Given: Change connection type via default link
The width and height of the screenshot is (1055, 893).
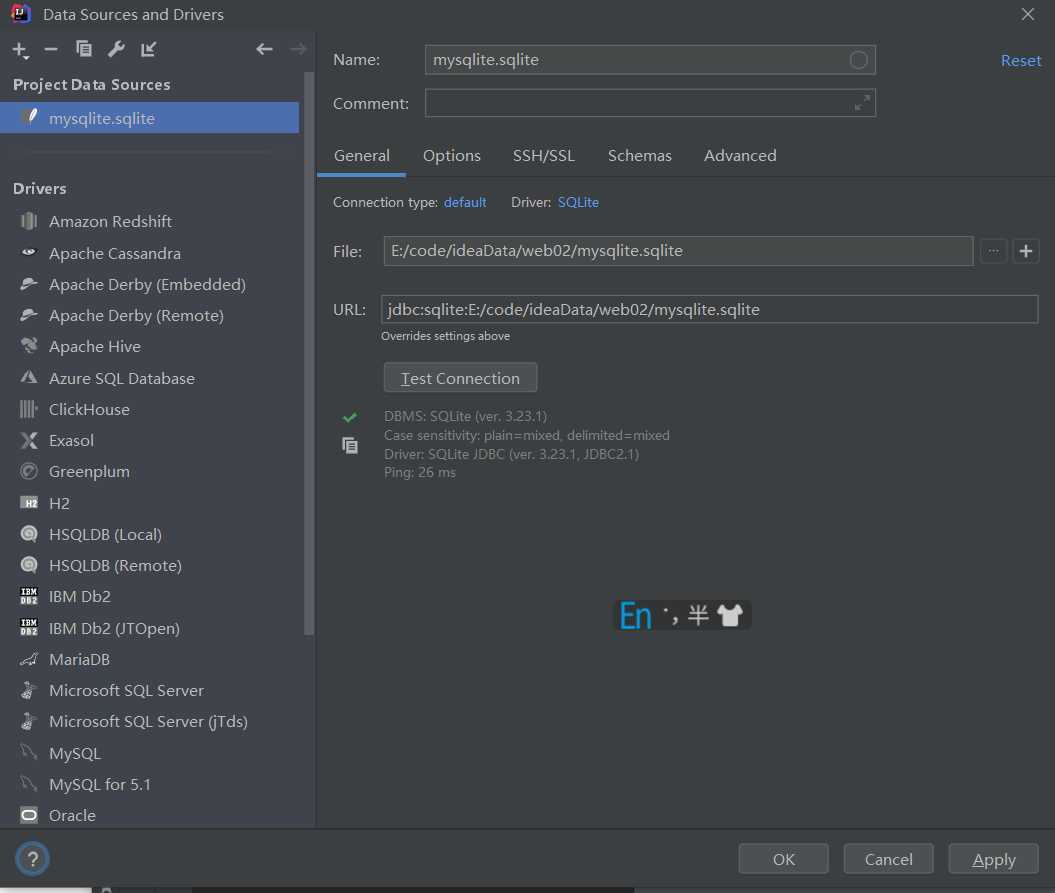Looking at the screenshot, I should [465, 203].
